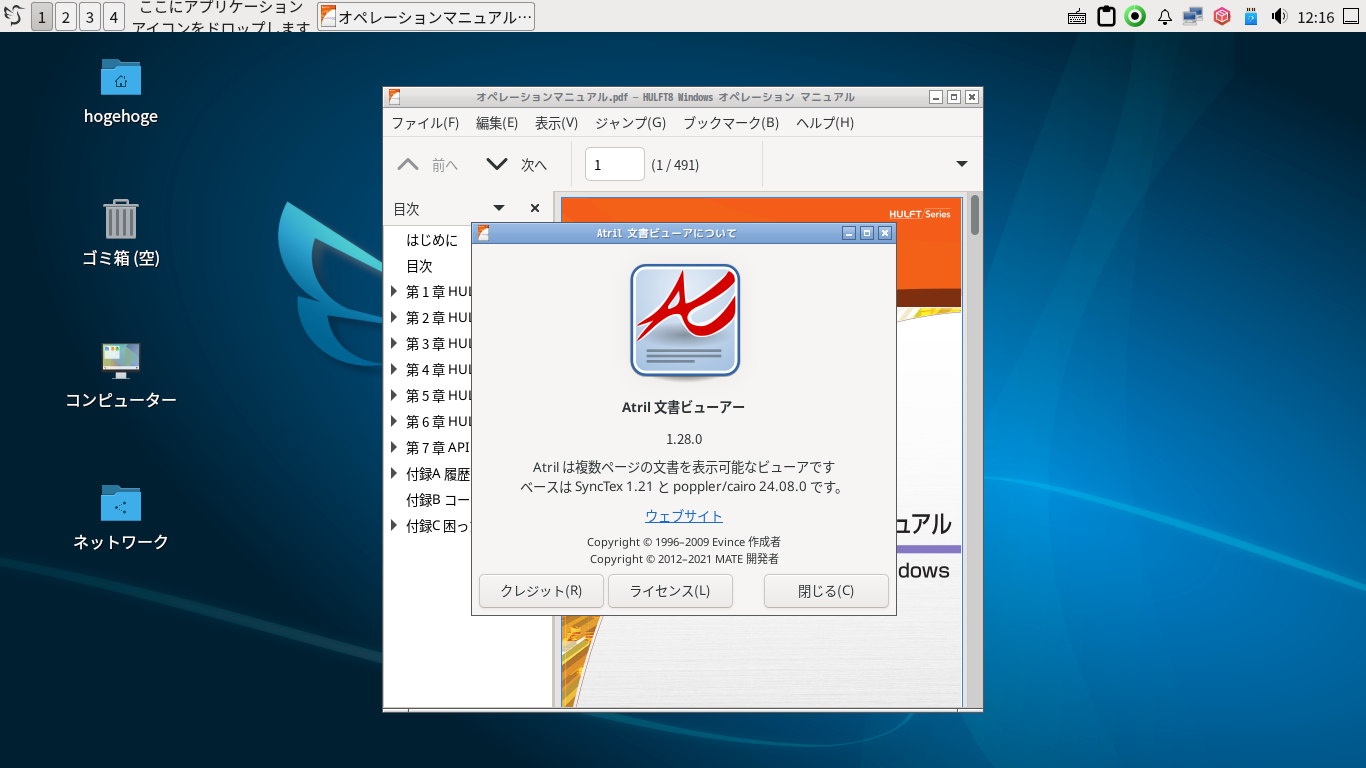The height and width of the screenshot is (768, 1366).
Task: Select the 目次 row under はじめに
Action: (470, 266)
